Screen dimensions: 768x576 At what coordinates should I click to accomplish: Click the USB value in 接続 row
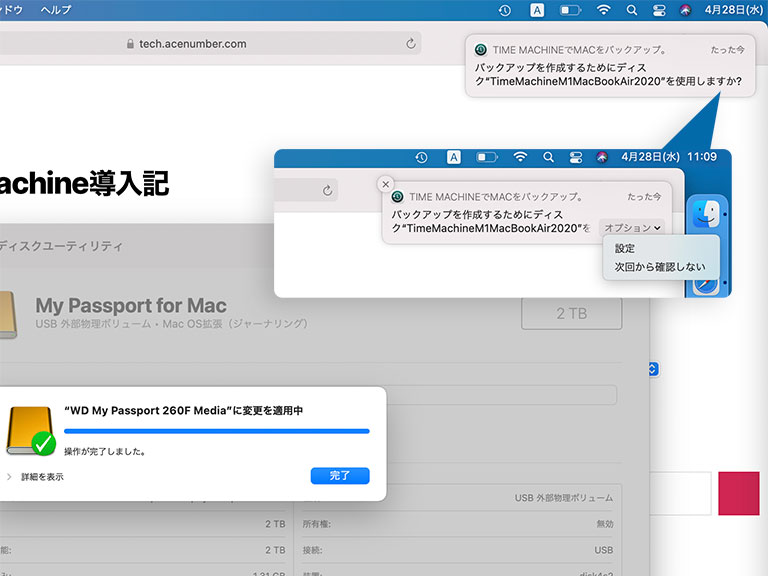pyautogui.click(x=603, y=550)
